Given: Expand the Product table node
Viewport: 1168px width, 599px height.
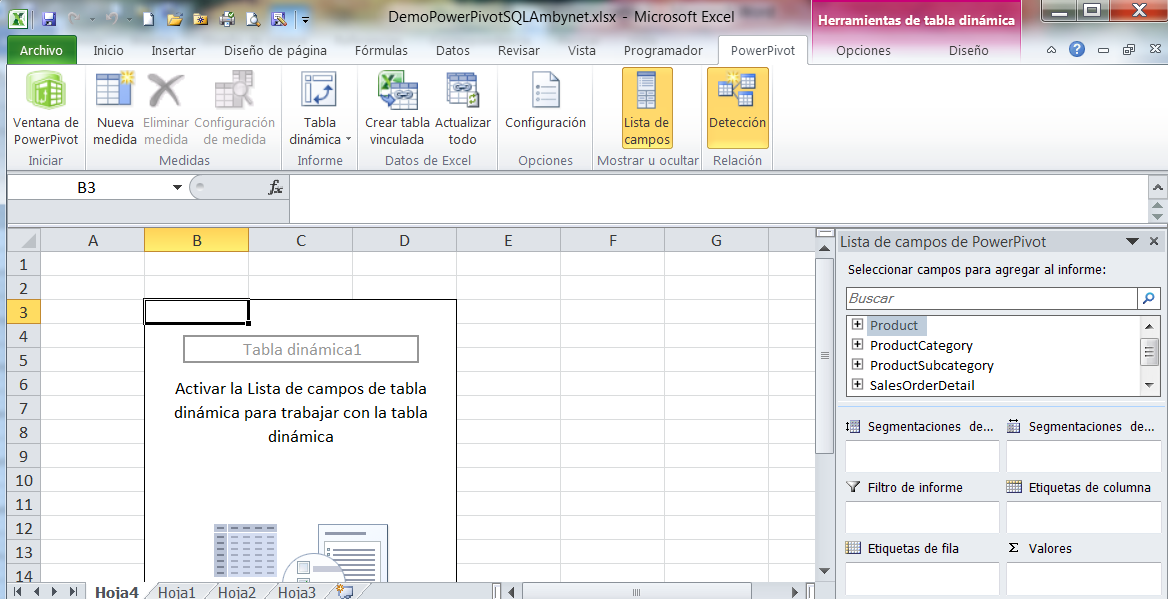Looking at the screenshot, I should pos(857,325).
